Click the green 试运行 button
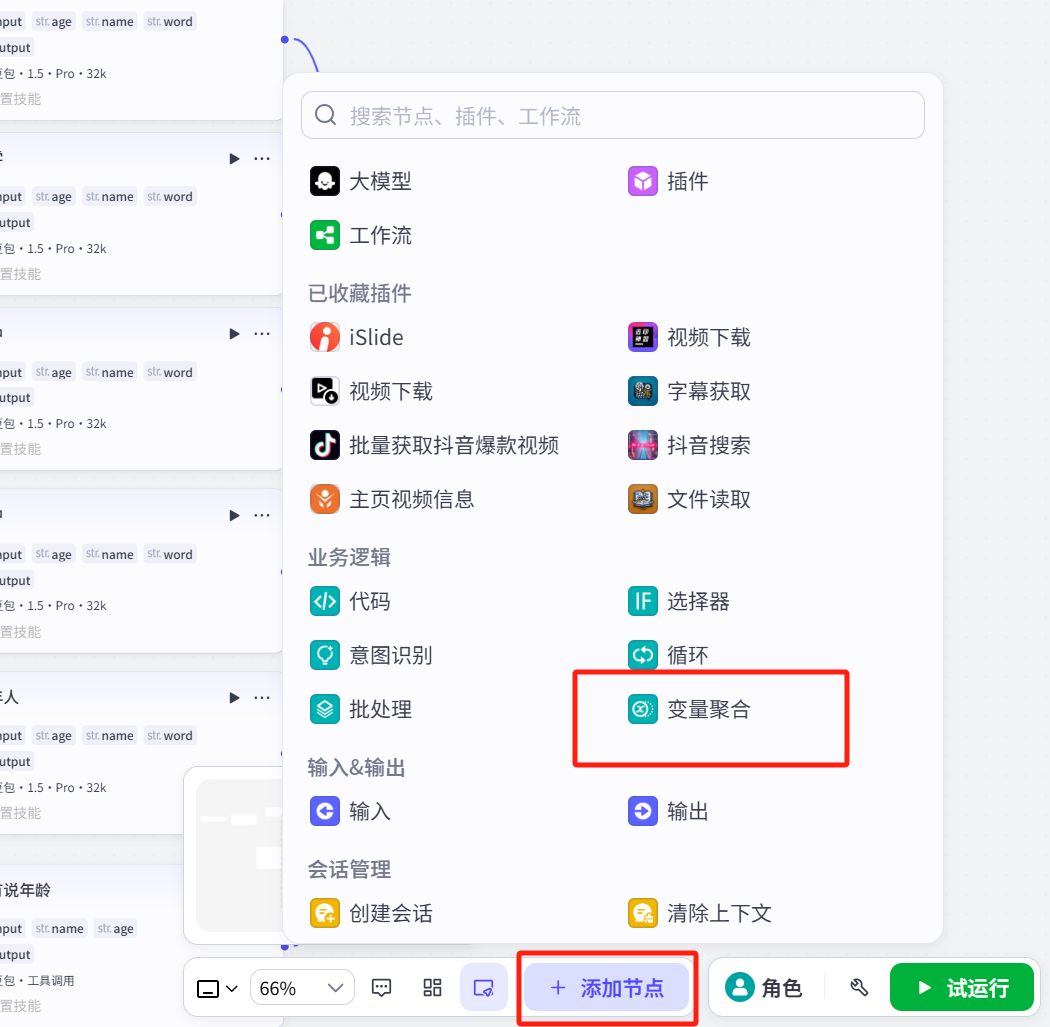1050x1027 pixels. click(962, 988)
